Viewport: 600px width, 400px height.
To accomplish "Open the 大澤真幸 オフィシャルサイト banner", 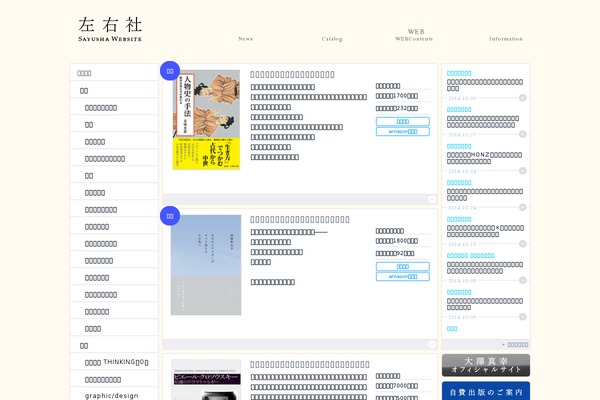I will pyautogui.click(x=486, y=365).
